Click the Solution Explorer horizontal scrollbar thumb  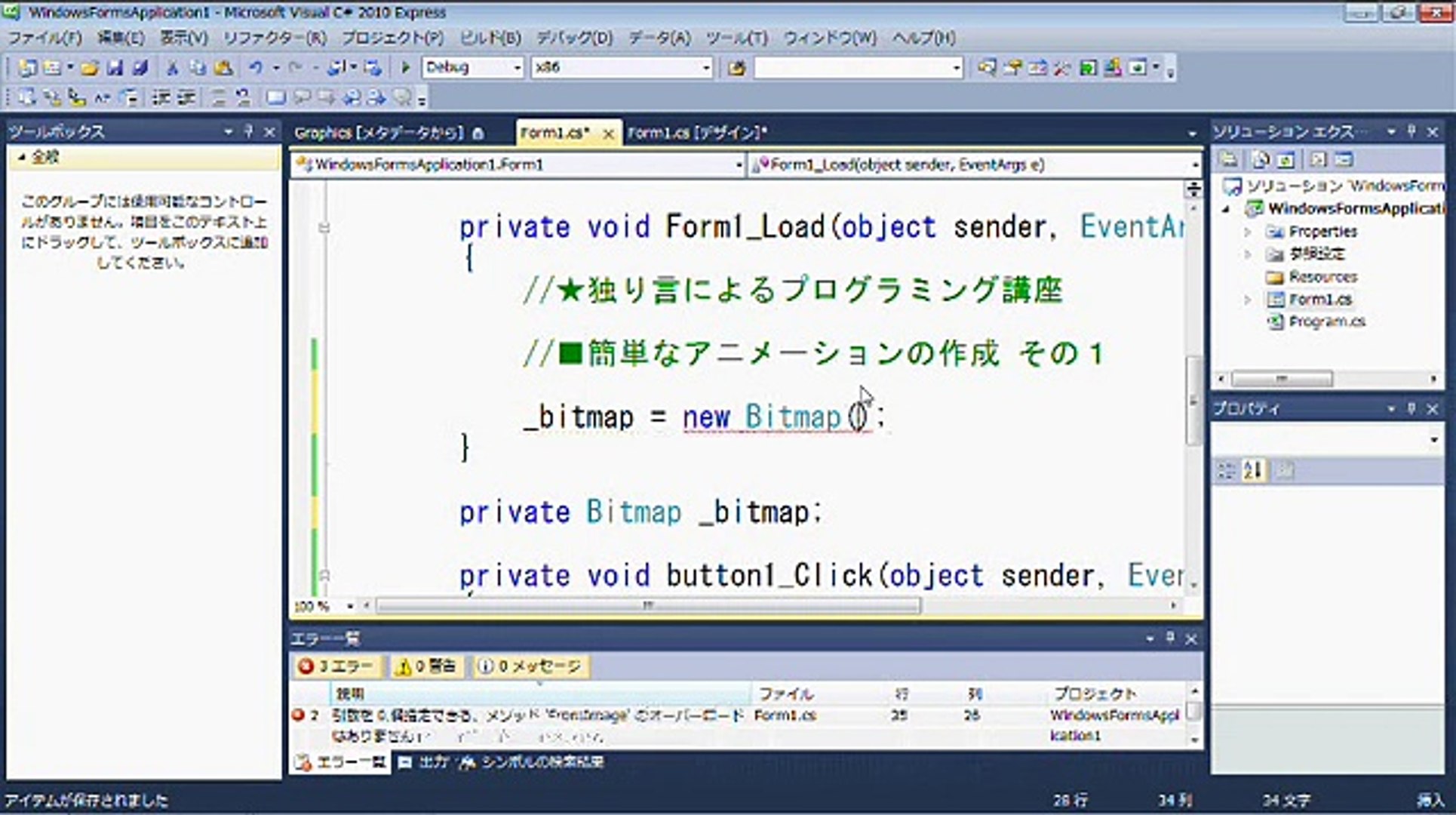click(x=1281, y=378)
